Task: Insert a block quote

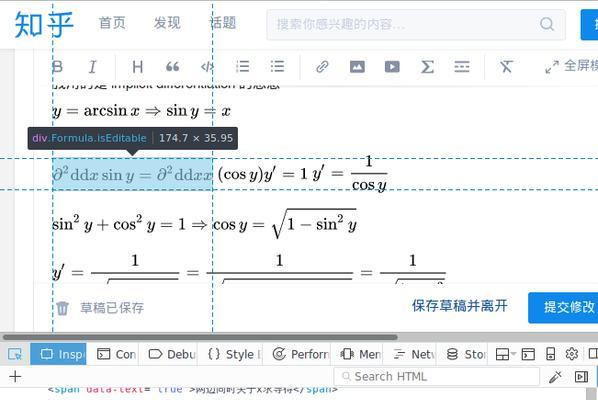Action: (172, 67)
